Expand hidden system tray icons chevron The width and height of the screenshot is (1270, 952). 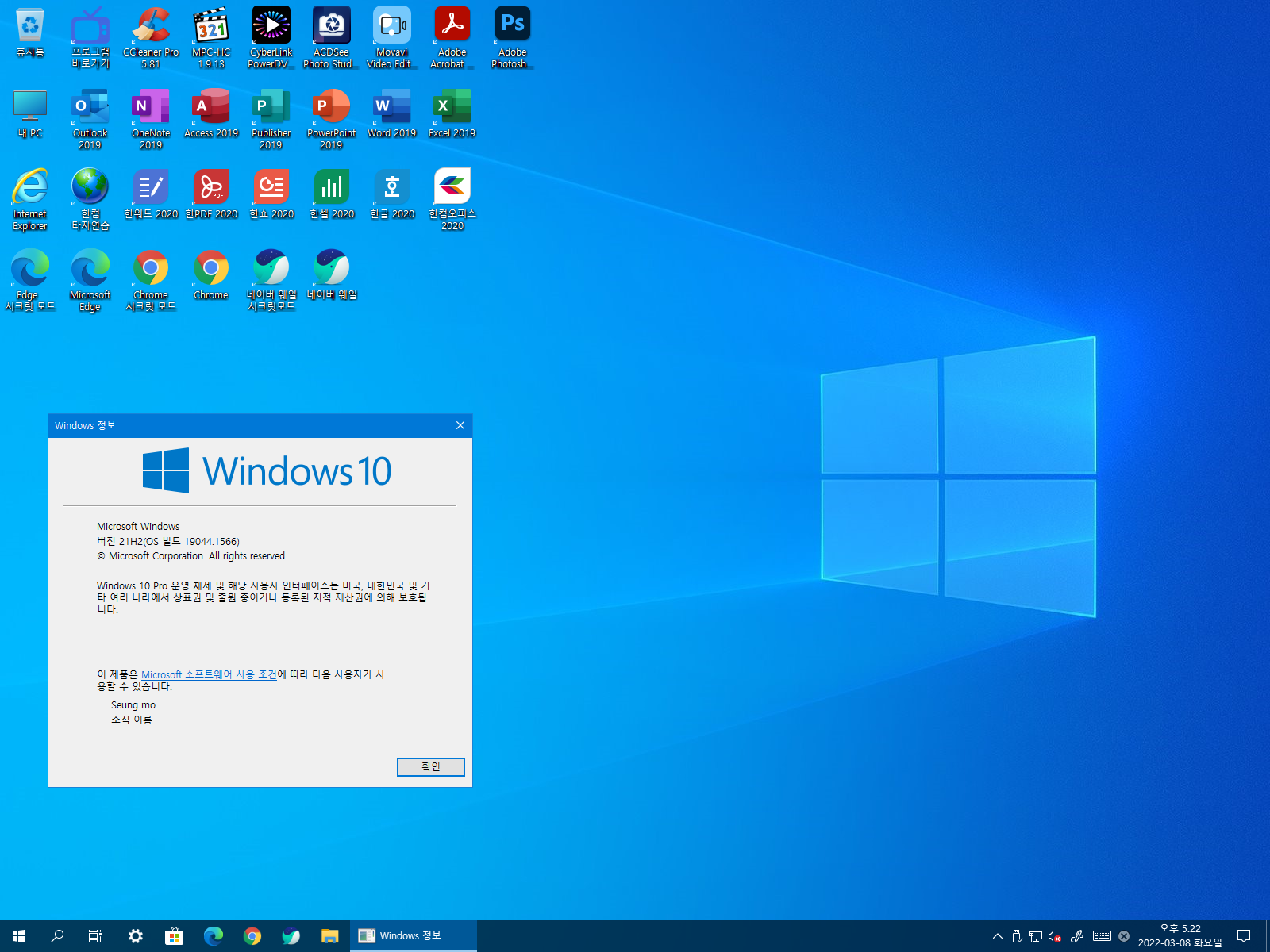coord(998,936)
